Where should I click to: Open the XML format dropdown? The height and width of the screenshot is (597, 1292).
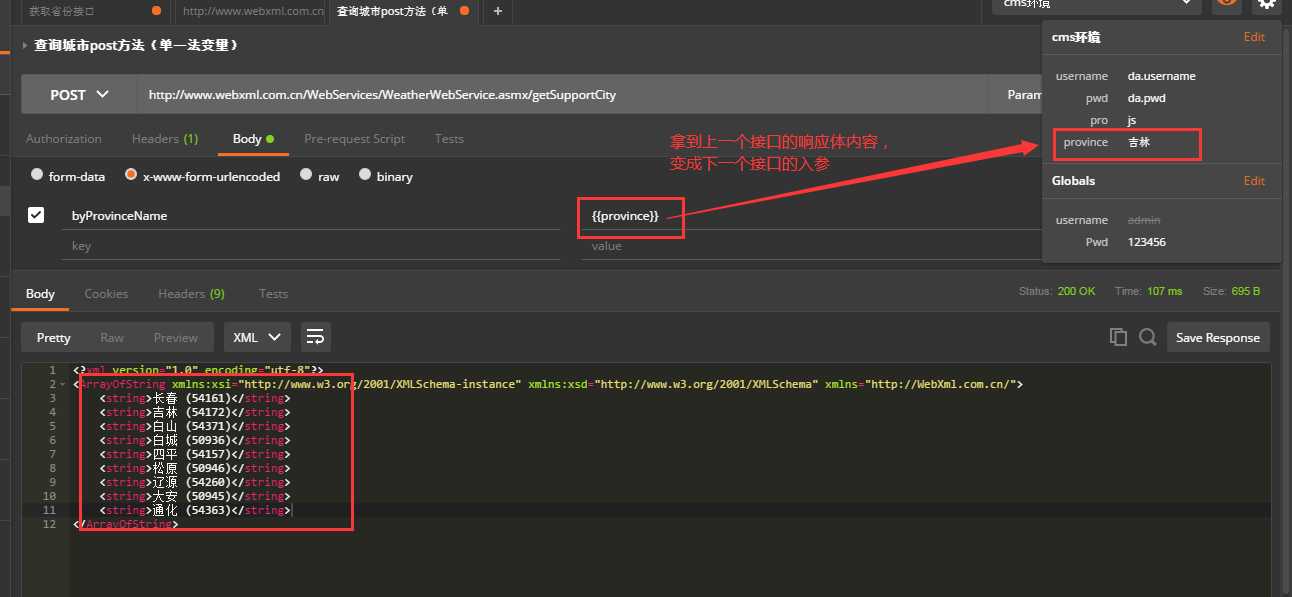pos(258,337)
